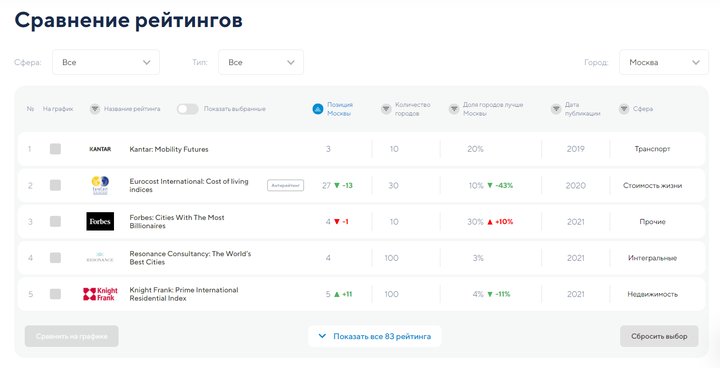Click filter icon next to Название рейтинга

(x=95, y=109)
